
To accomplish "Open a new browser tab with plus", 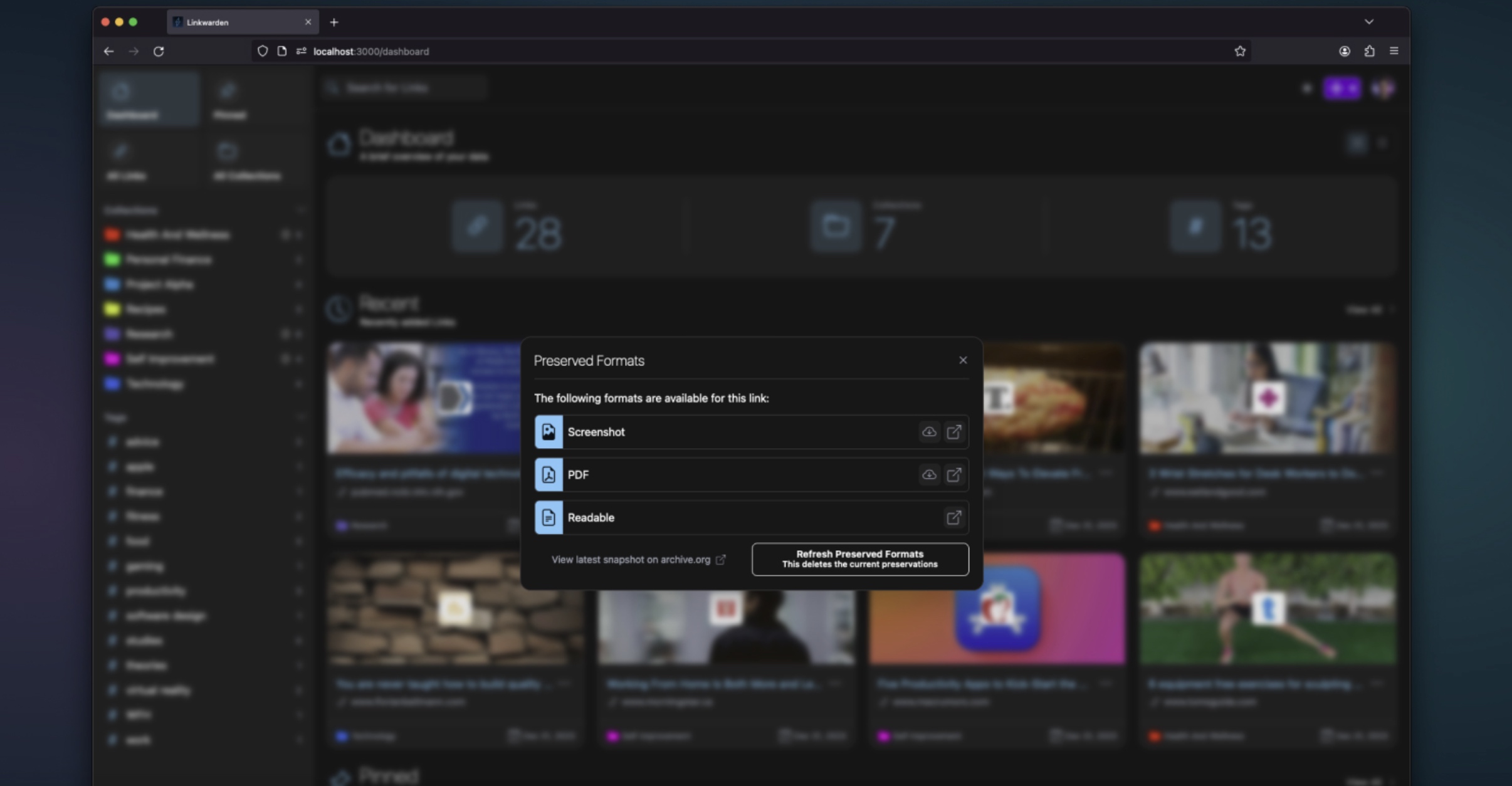I will pyautogui.click(x=334, y=23).
